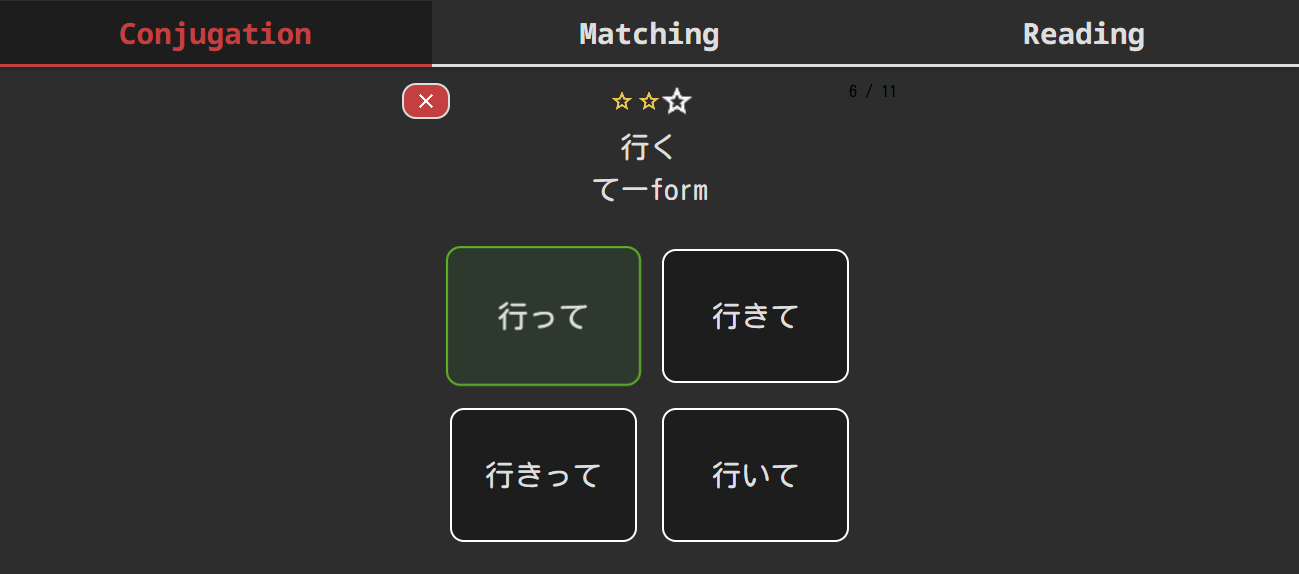
Task: Click the てーform conjugation label
Action: coord(650,190)
